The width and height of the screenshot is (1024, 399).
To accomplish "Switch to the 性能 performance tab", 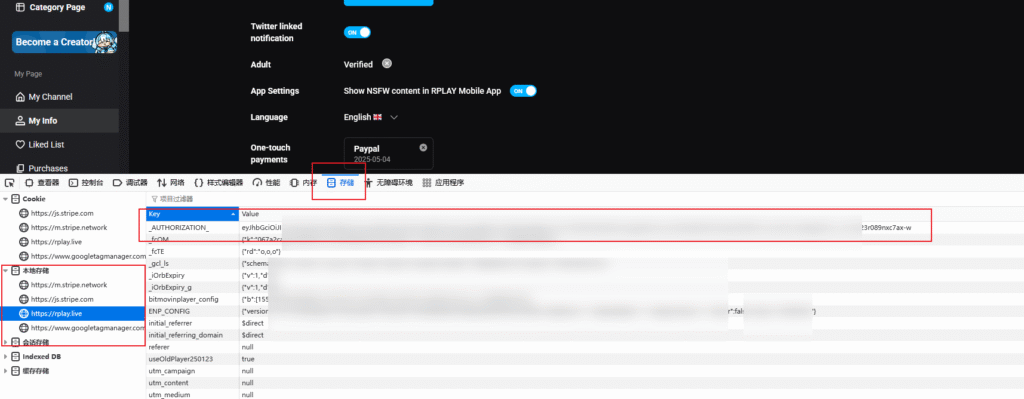I will [266, 183].
